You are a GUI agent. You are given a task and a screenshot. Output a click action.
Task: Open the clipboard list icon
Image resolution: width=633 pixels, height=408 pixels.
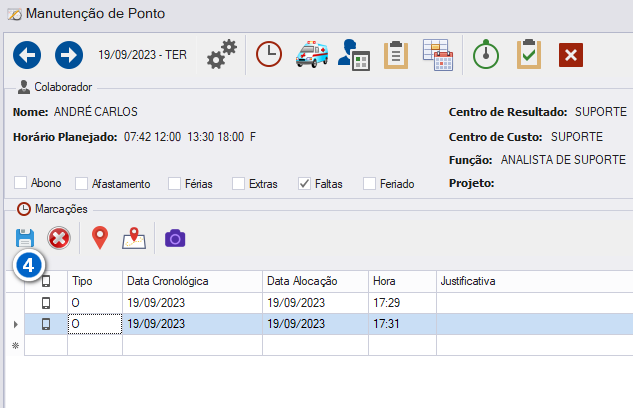pyautogui.click(x=396, y=55)
